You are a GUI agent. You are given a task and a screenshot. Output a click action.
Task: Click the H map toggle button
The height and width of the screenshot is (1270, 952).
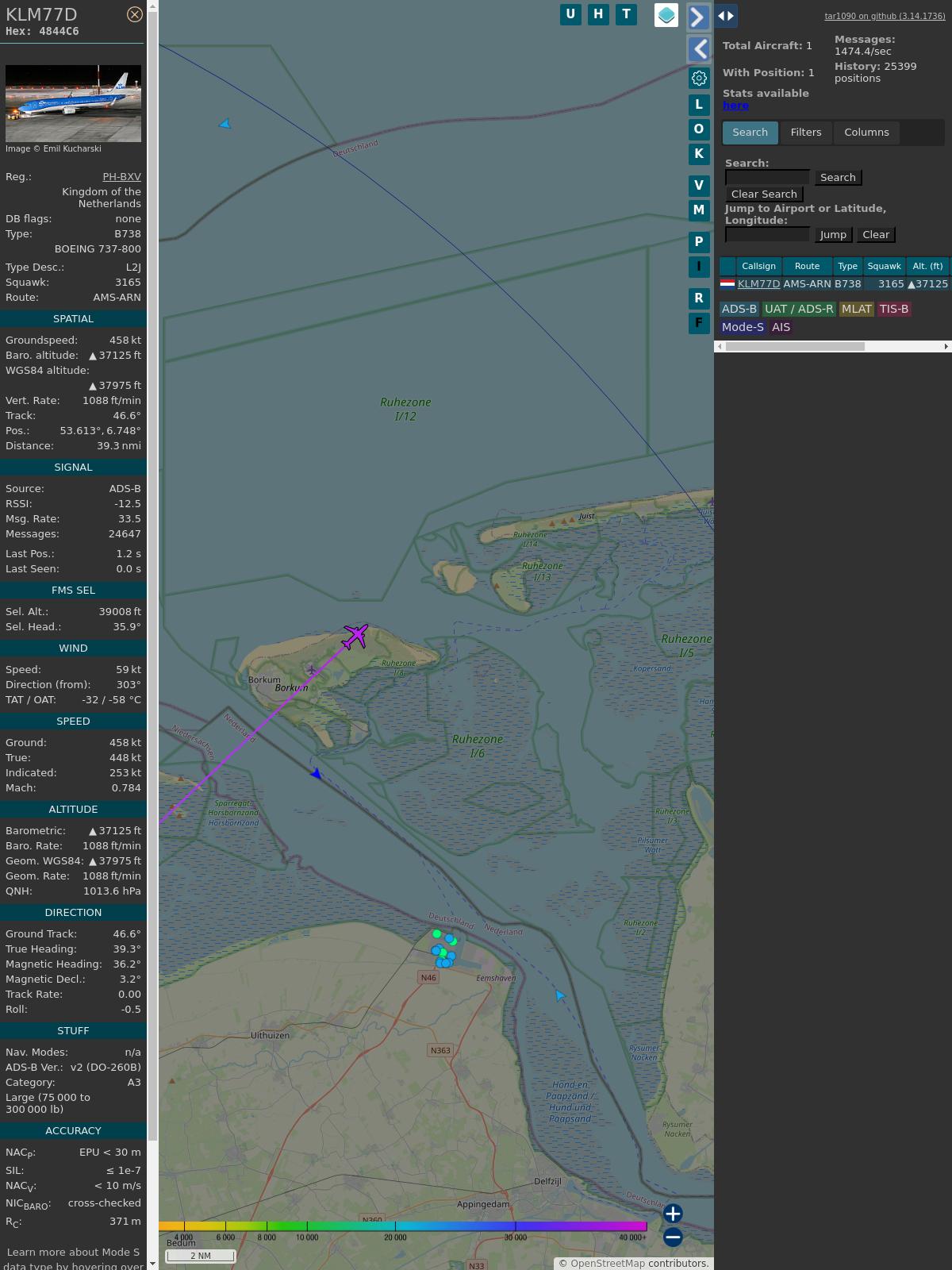click(598, 14)
